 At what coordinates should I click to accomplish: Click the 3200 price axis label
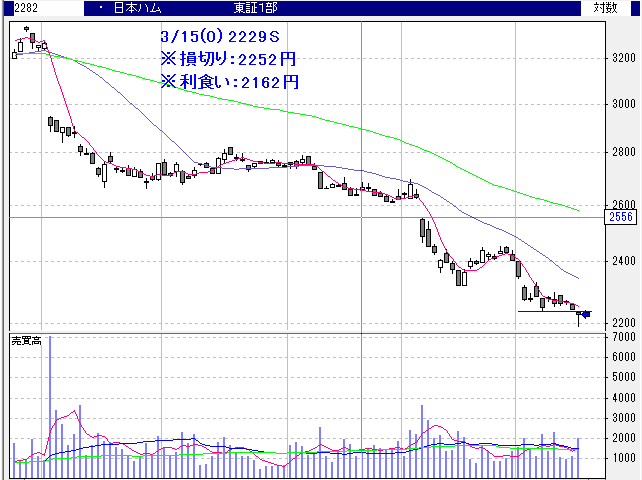625,57
